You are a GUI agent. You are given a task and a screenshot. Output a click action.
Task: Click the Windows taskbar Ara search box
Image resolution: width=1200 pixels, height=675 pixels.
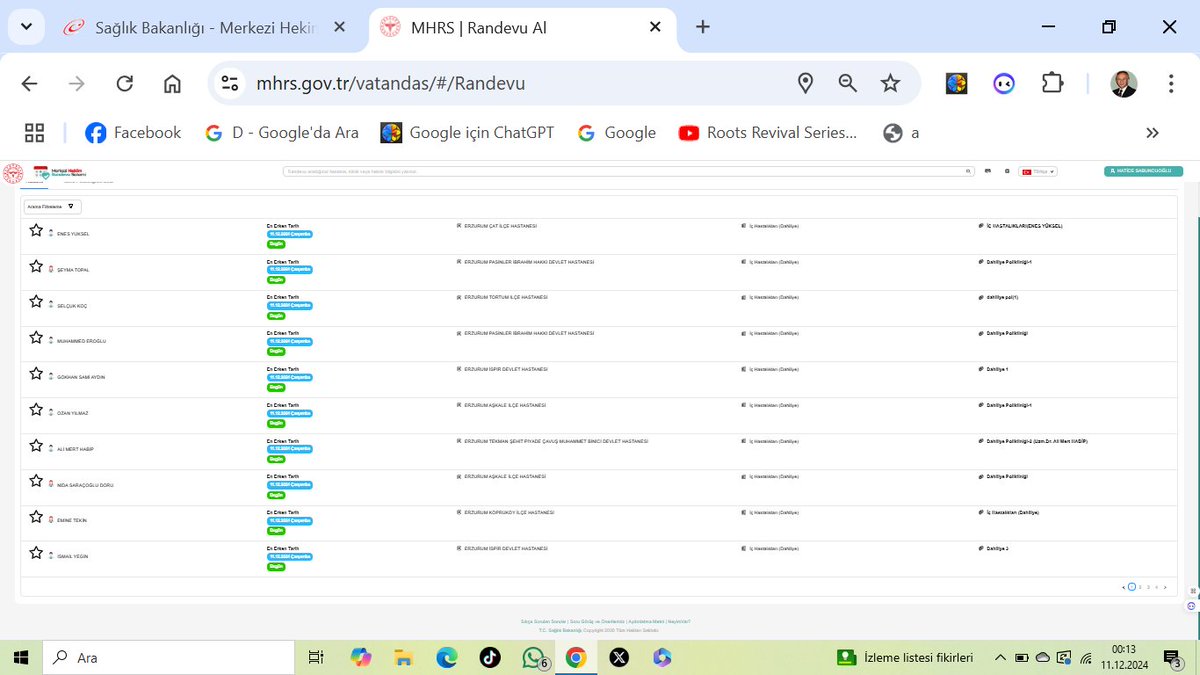tap(168, 657)
